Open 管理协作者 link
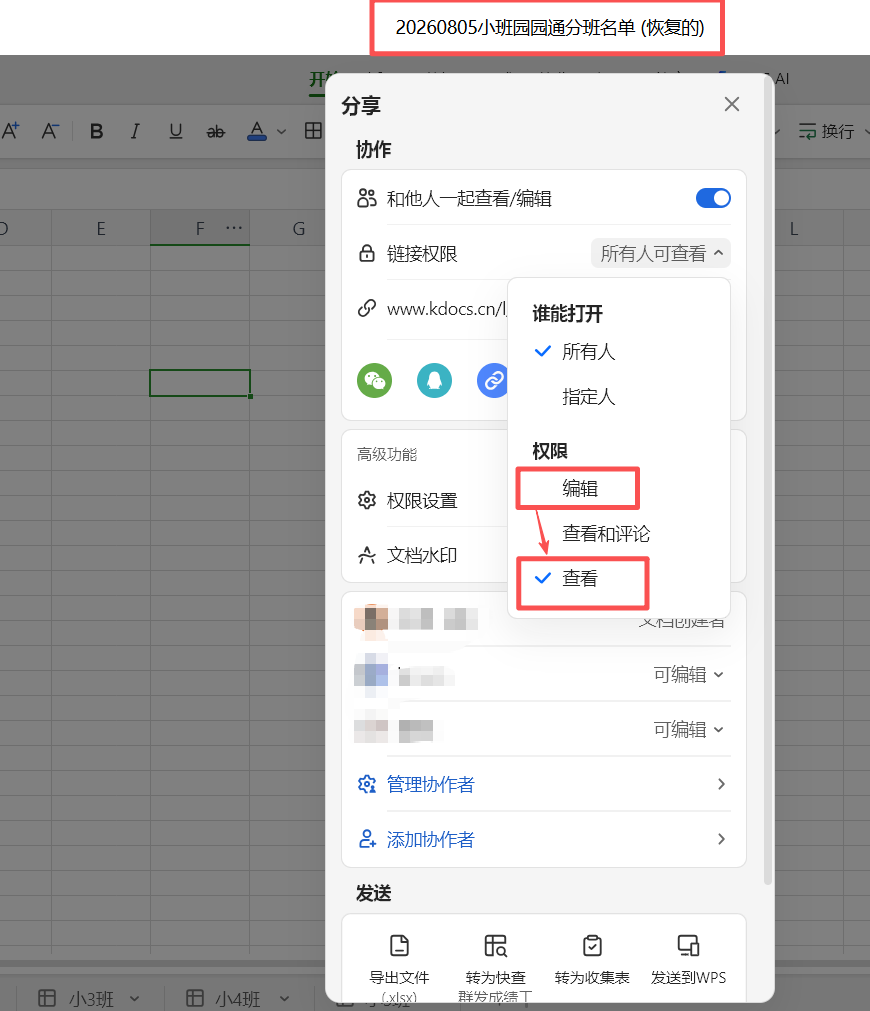The height and width of the screenshot is (1011, 870). point(430,784)
